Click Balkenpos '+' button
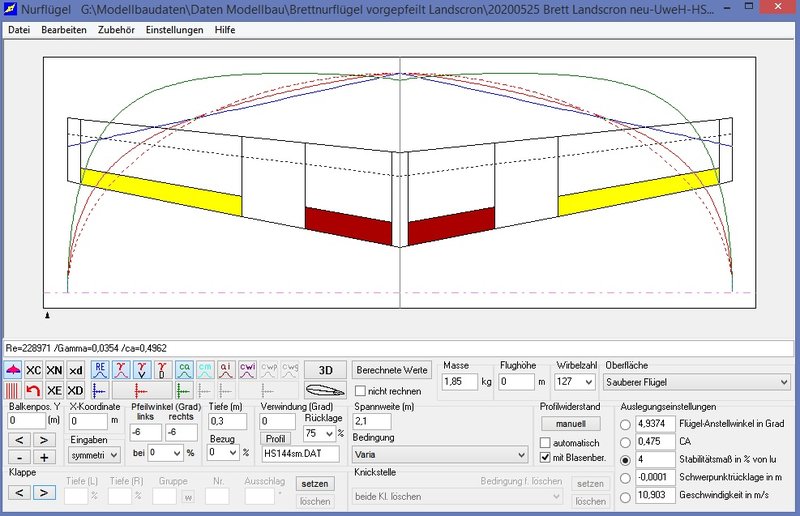This screenshot has width=800, height=516. 44,457
